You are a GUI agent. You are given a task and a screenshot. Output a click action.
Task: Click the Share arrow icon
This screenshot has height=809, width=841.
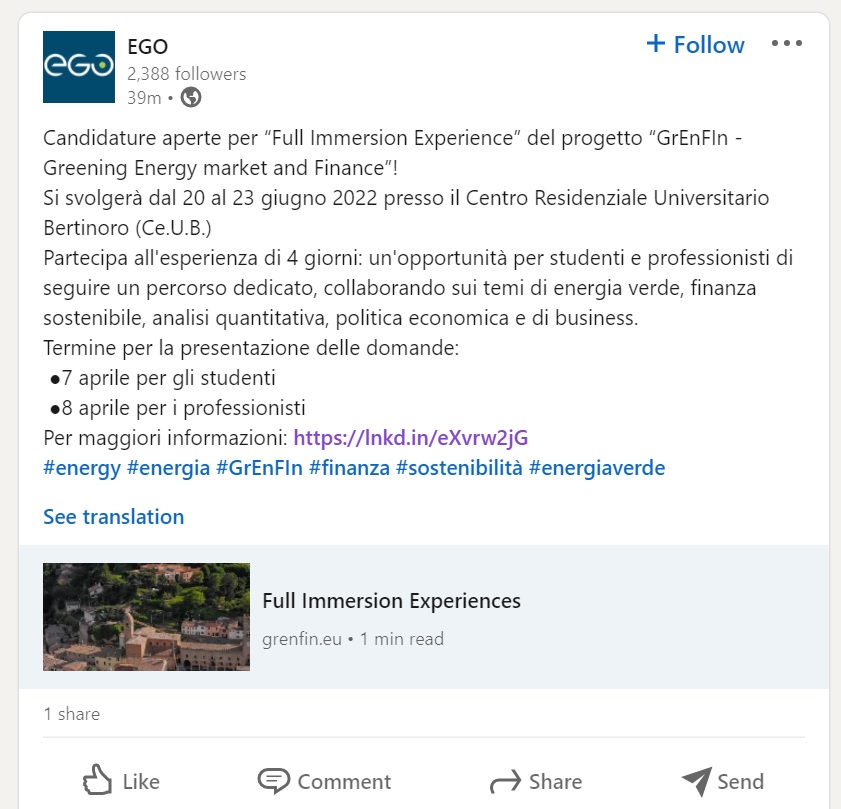pos(505,781)
